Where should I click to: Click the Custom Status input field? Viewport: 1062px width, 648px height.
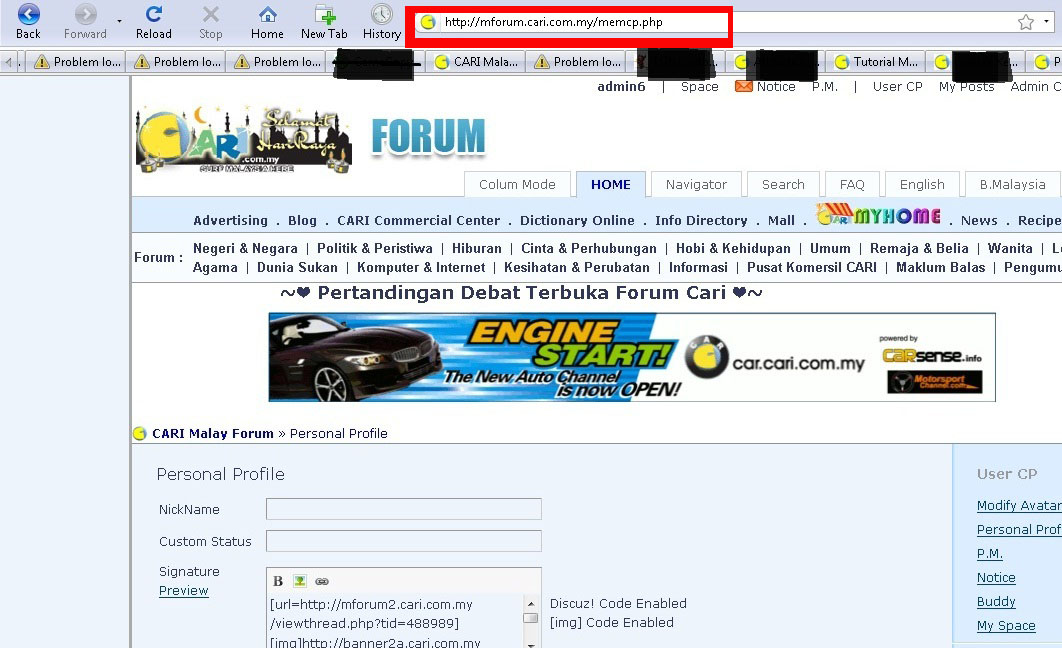click(404, 541)
